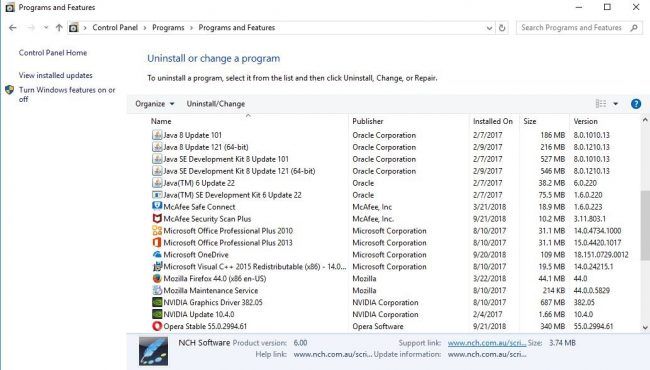Viewport: 650px width, 370px height.
Task: Click the NCH Software program thumbnail
Action: [153, 351]
